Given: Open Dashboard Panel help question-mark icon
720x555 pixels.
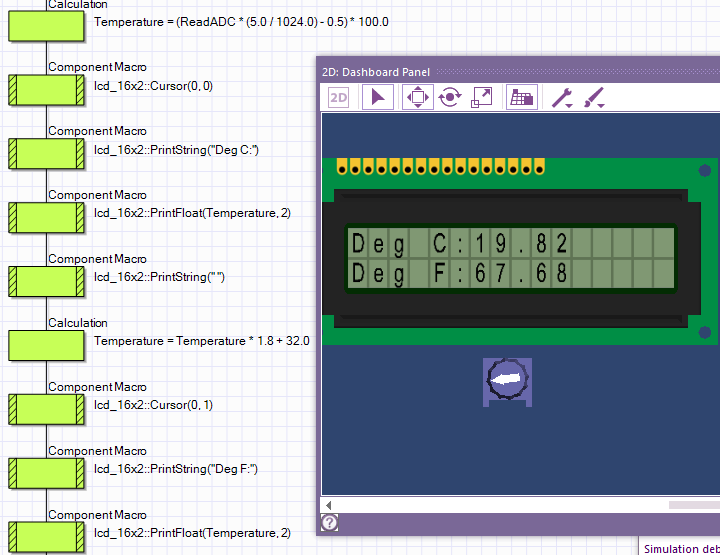Looking at the screenshot, I should [329, 522].
